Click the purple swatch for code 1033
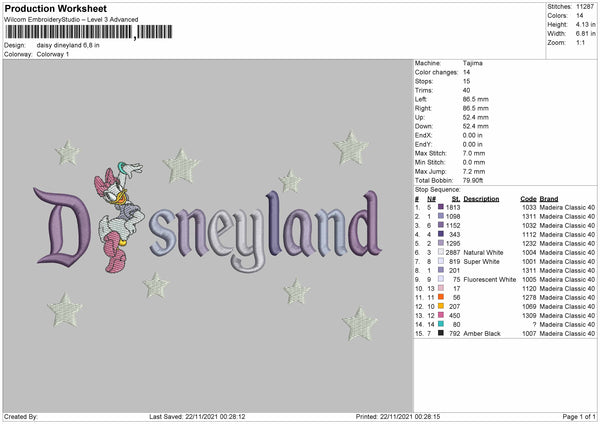600x424 pixels. 441,207
